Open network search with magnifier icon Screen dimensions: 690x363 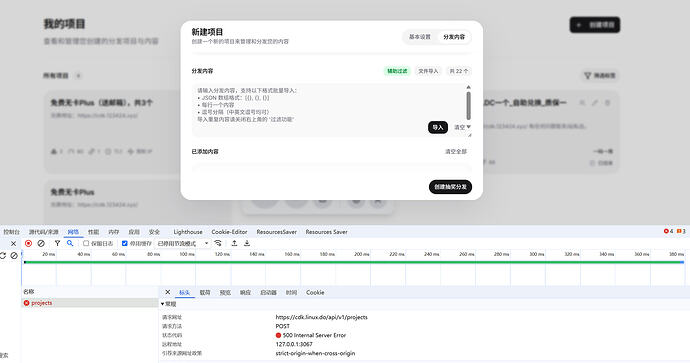click(70, 243)
